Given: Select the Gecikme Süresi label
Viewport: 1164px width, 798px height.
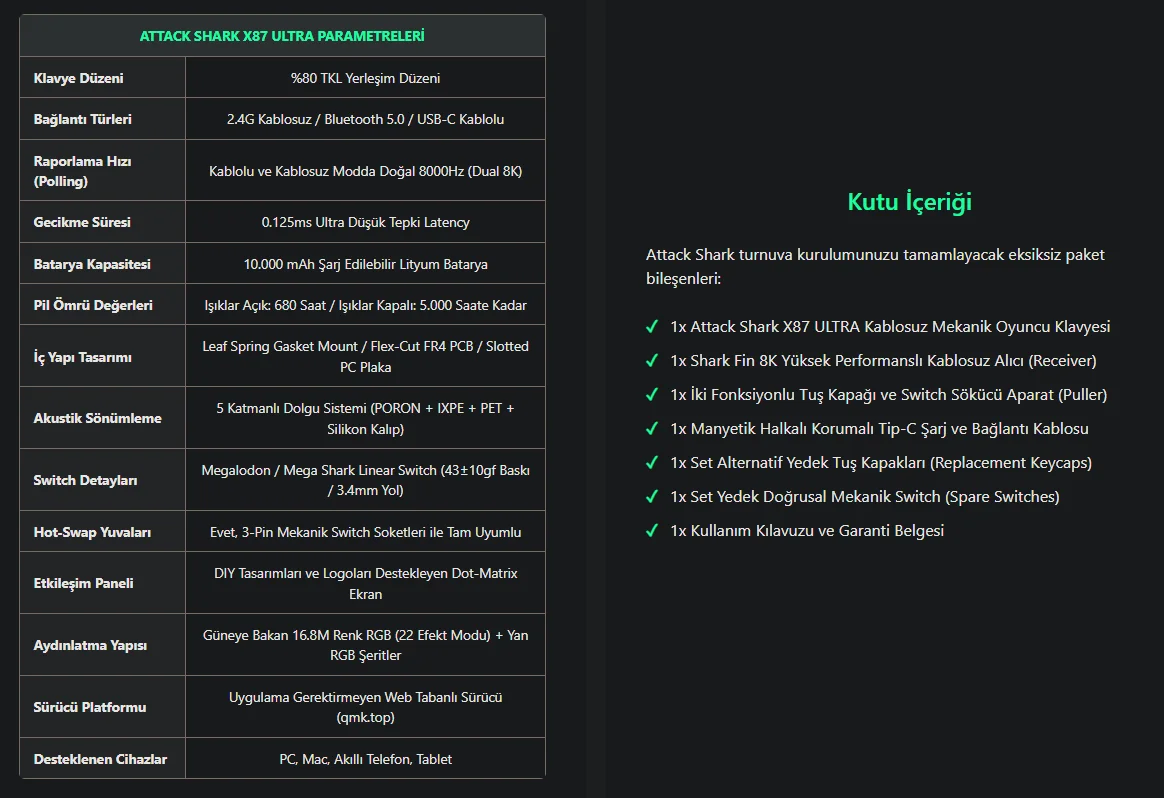Looking at the screenshot, I should point(82,222).
